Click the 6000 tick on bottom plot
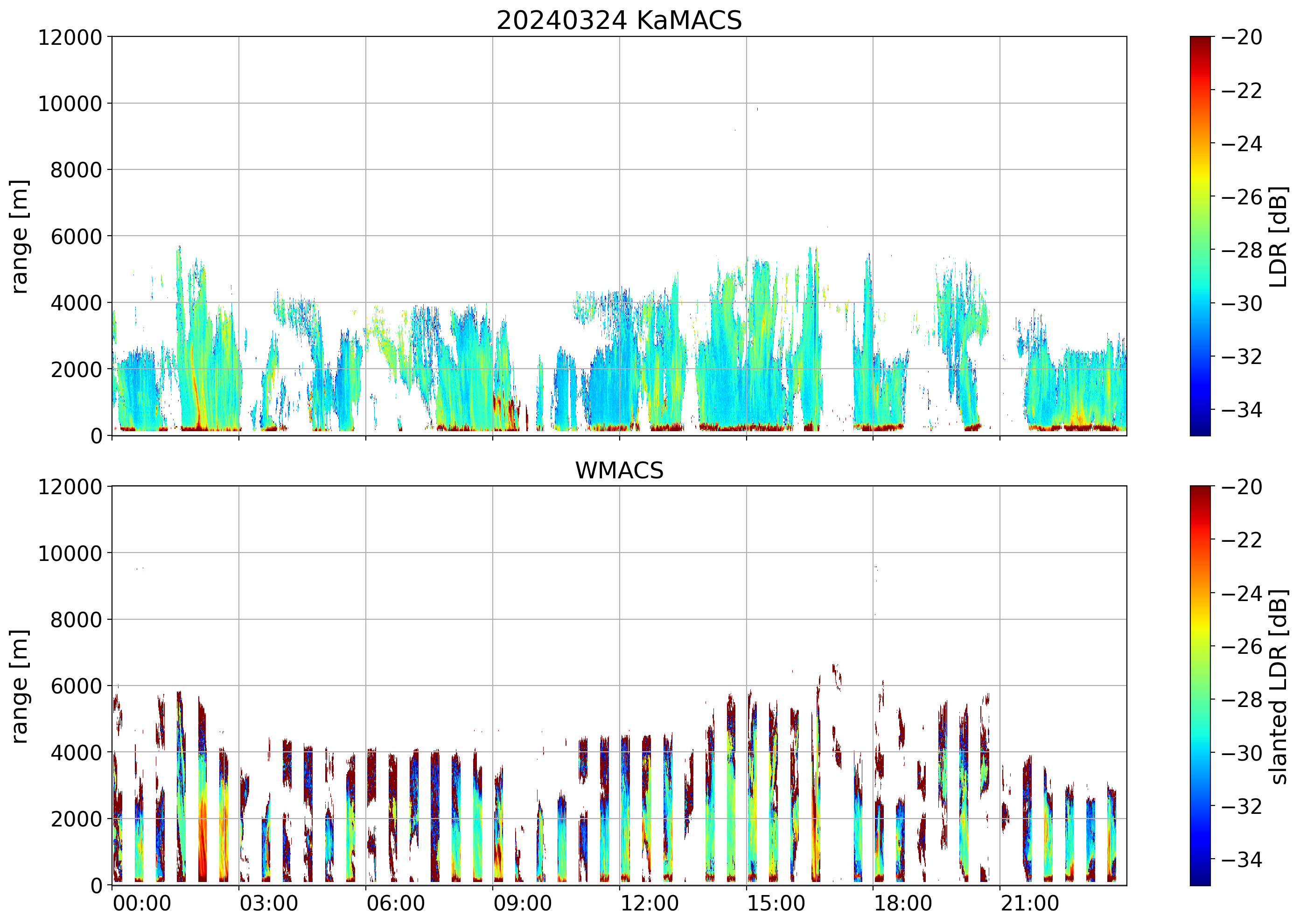This screenshot has width=1300, height=924. tap(76, 686)
